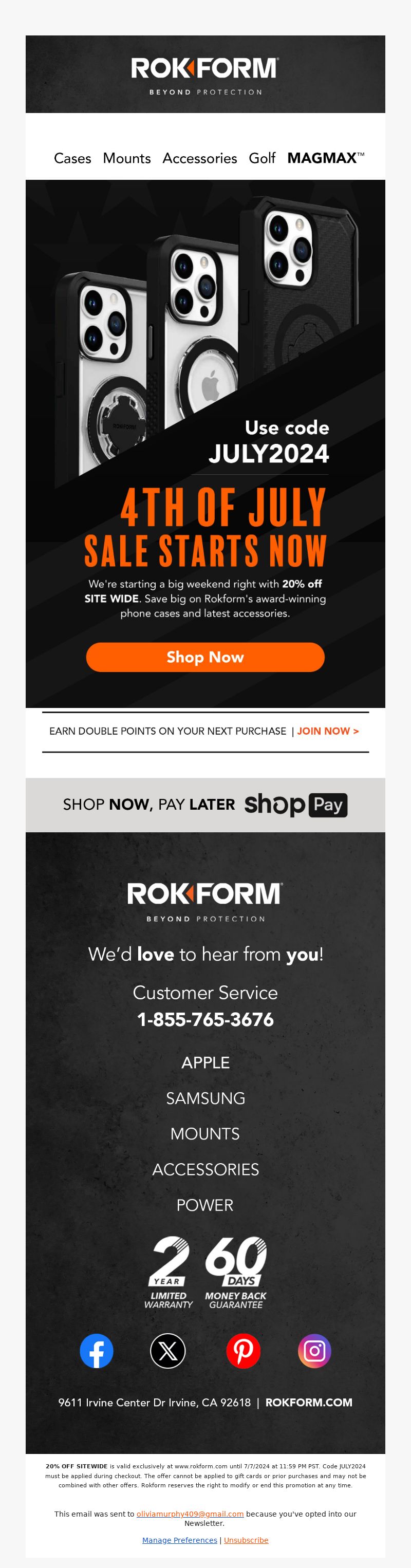Open the SAMSUNG footer link
This screenshot has height=1568, width=411.
point(205,1098)
